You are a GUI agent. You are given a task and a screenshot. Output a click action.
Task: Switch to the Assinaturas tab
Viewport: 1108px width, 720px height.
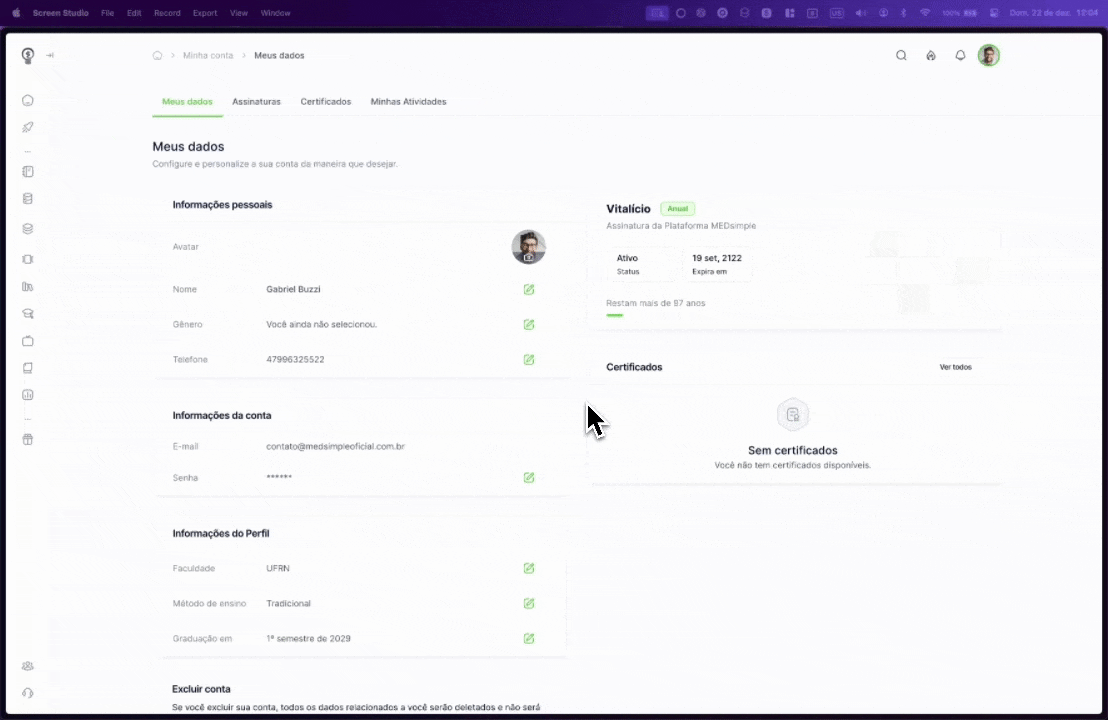(256, 102)
